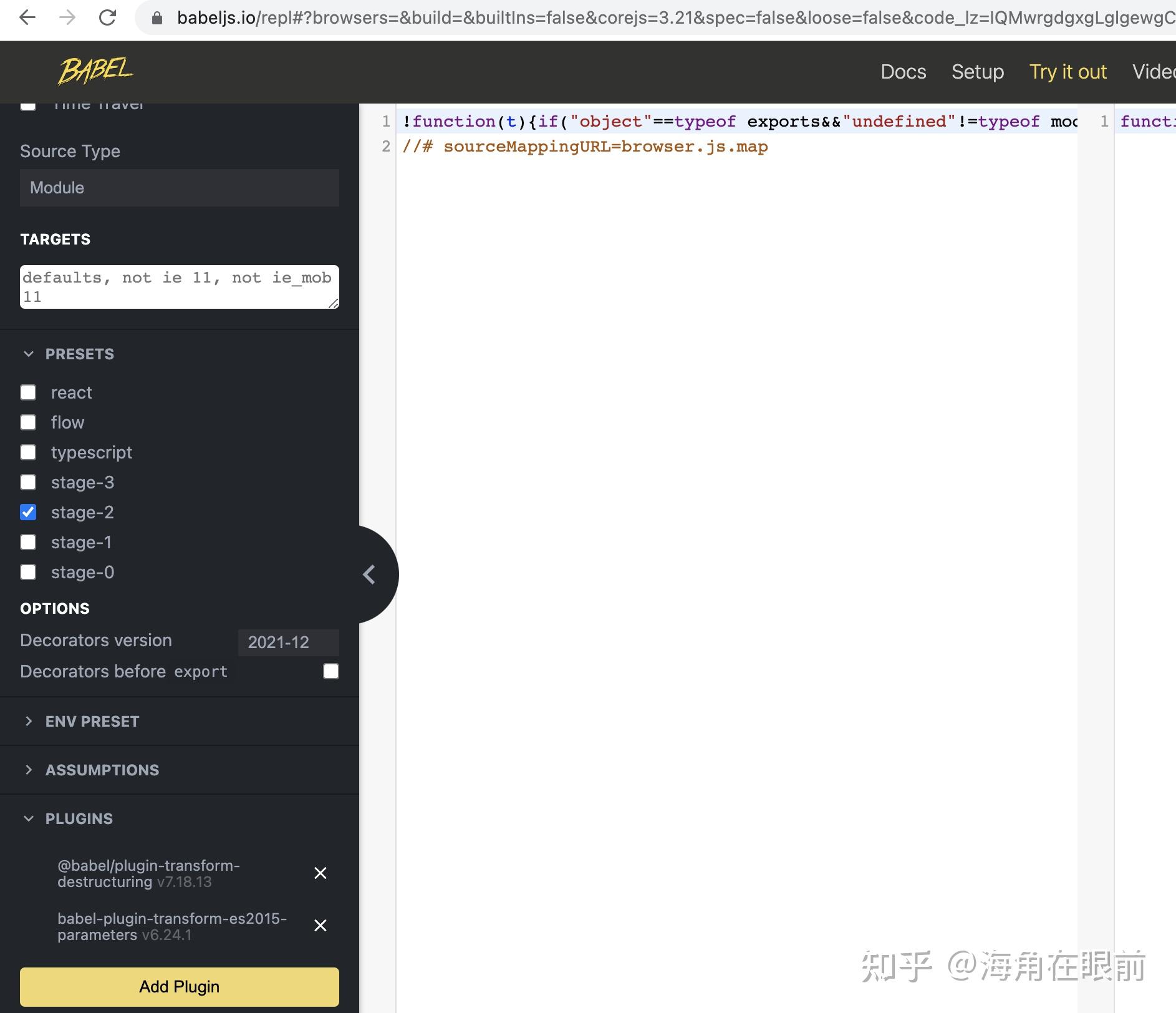This screenshot has width=1176, height=1013.
Task: Click the padlock icon in the address bar
Action: coord(158,18)
